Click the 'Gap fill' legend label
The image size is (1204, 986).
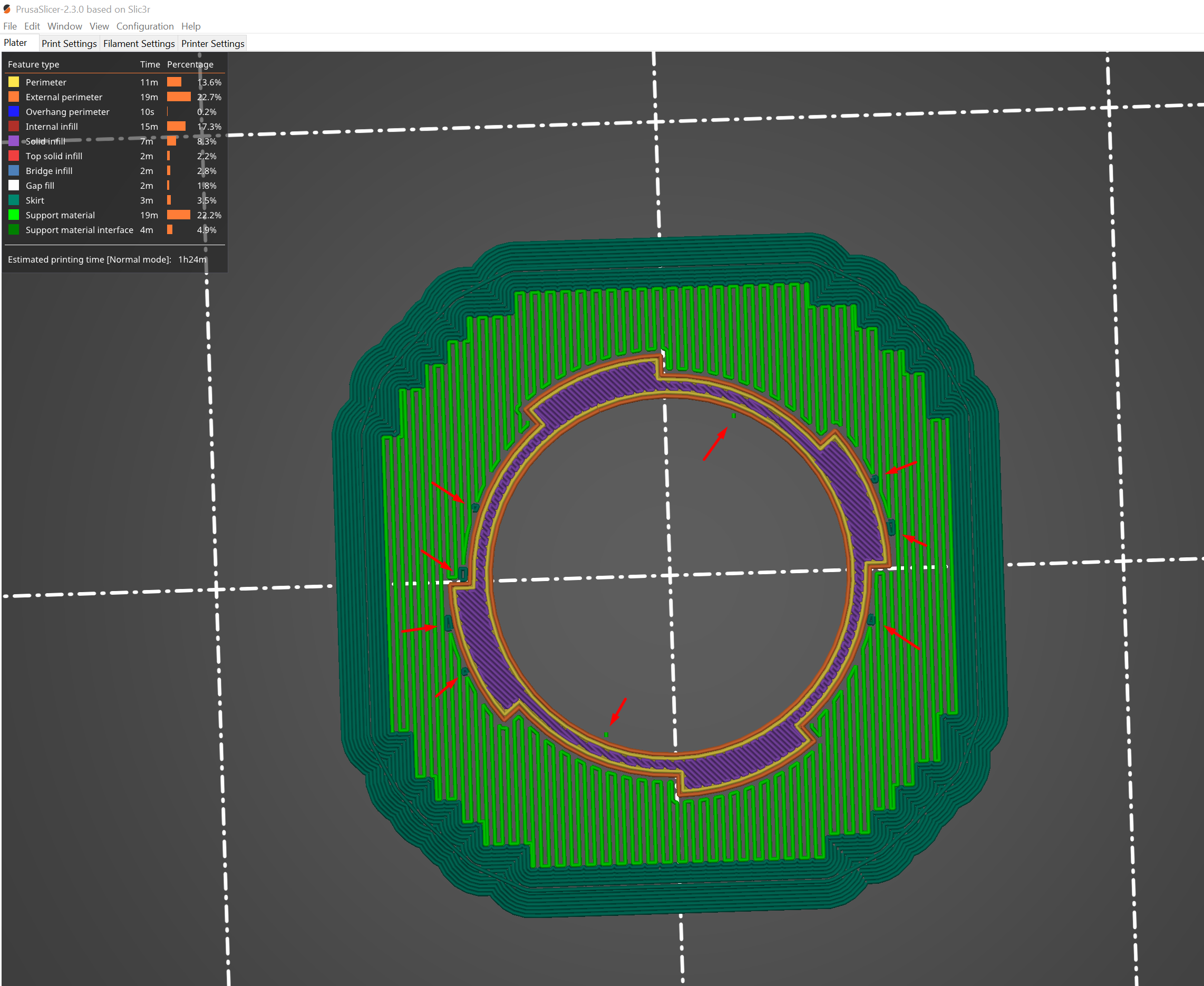pyautogui.click(x=40, y=186)
